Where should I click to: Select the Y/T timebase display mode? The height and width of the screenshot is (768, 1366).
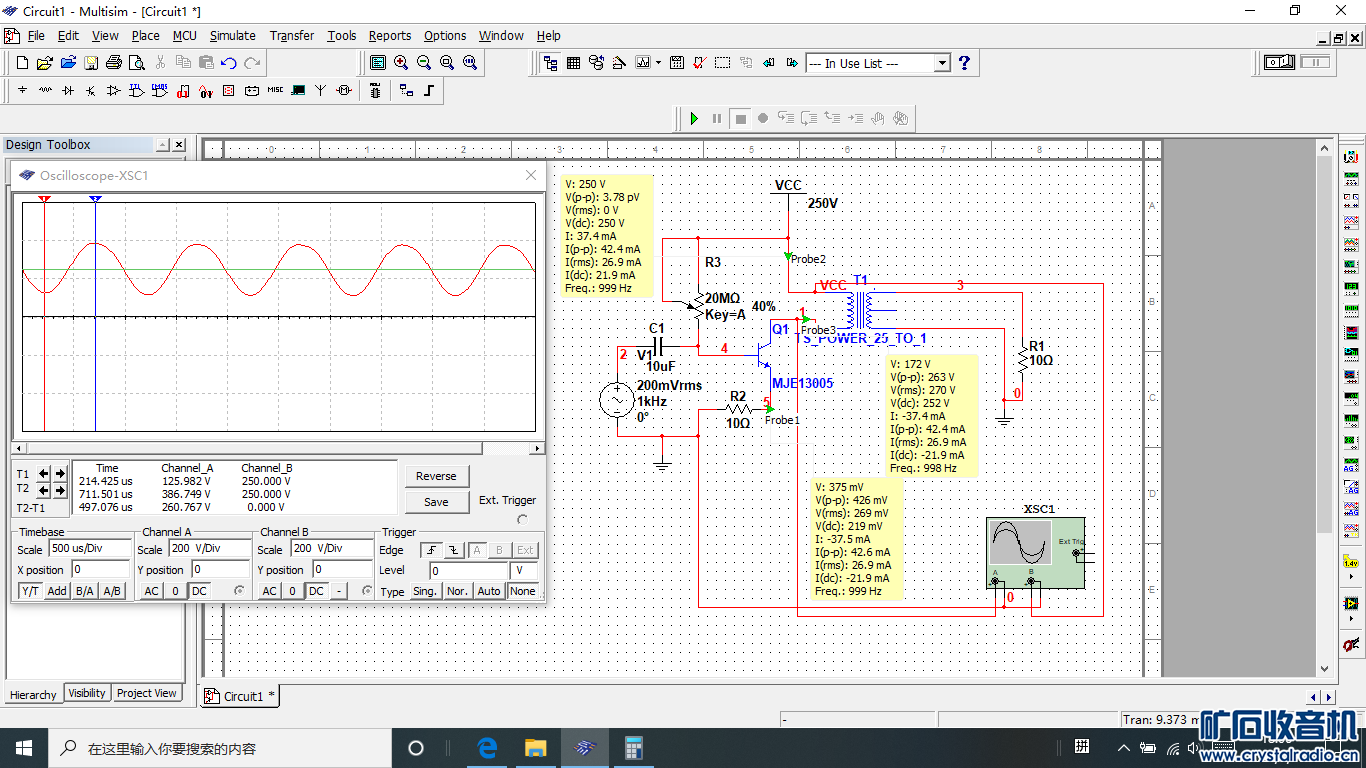pos(31,591)
